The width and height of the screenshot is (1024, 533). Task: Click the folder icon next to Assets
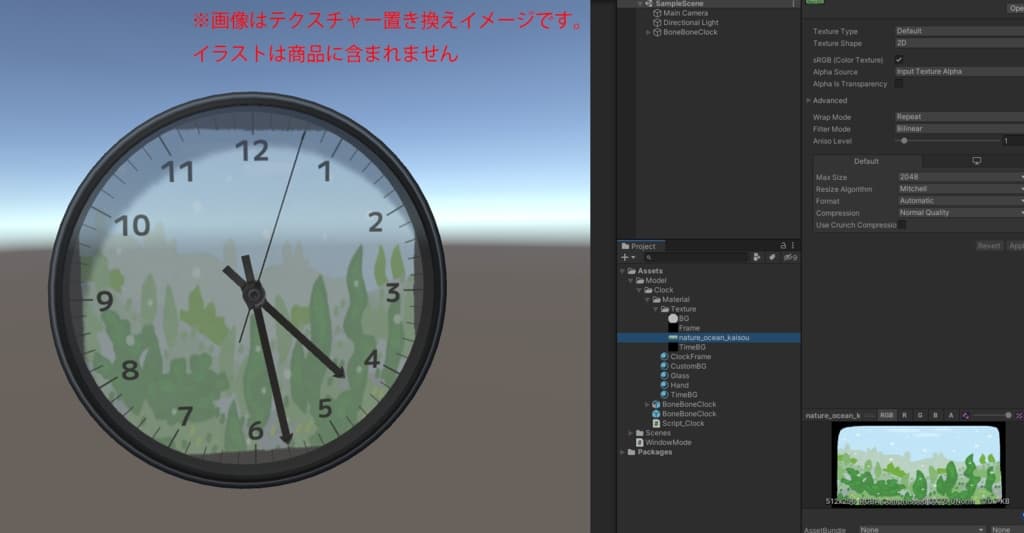tap(632, 270)
